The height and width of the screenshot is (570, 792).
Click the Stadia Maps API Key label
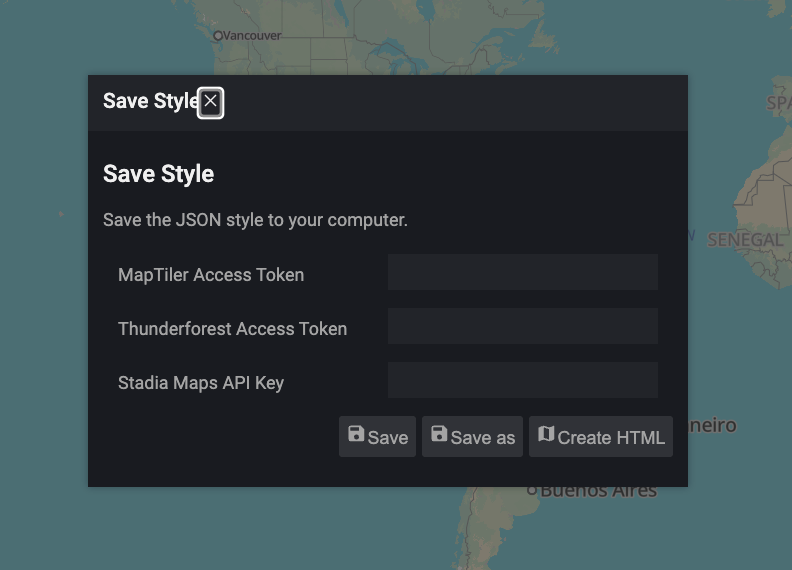(x=201, y=383)
